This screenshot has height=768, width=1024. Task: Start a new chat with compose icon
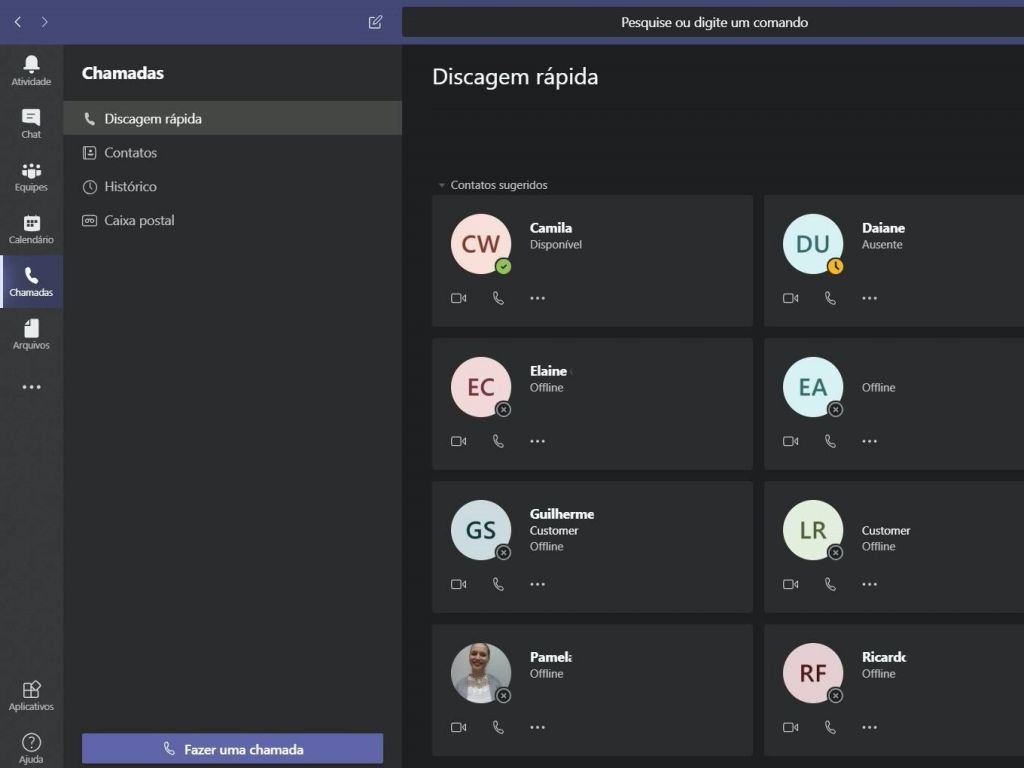point(375,22)
